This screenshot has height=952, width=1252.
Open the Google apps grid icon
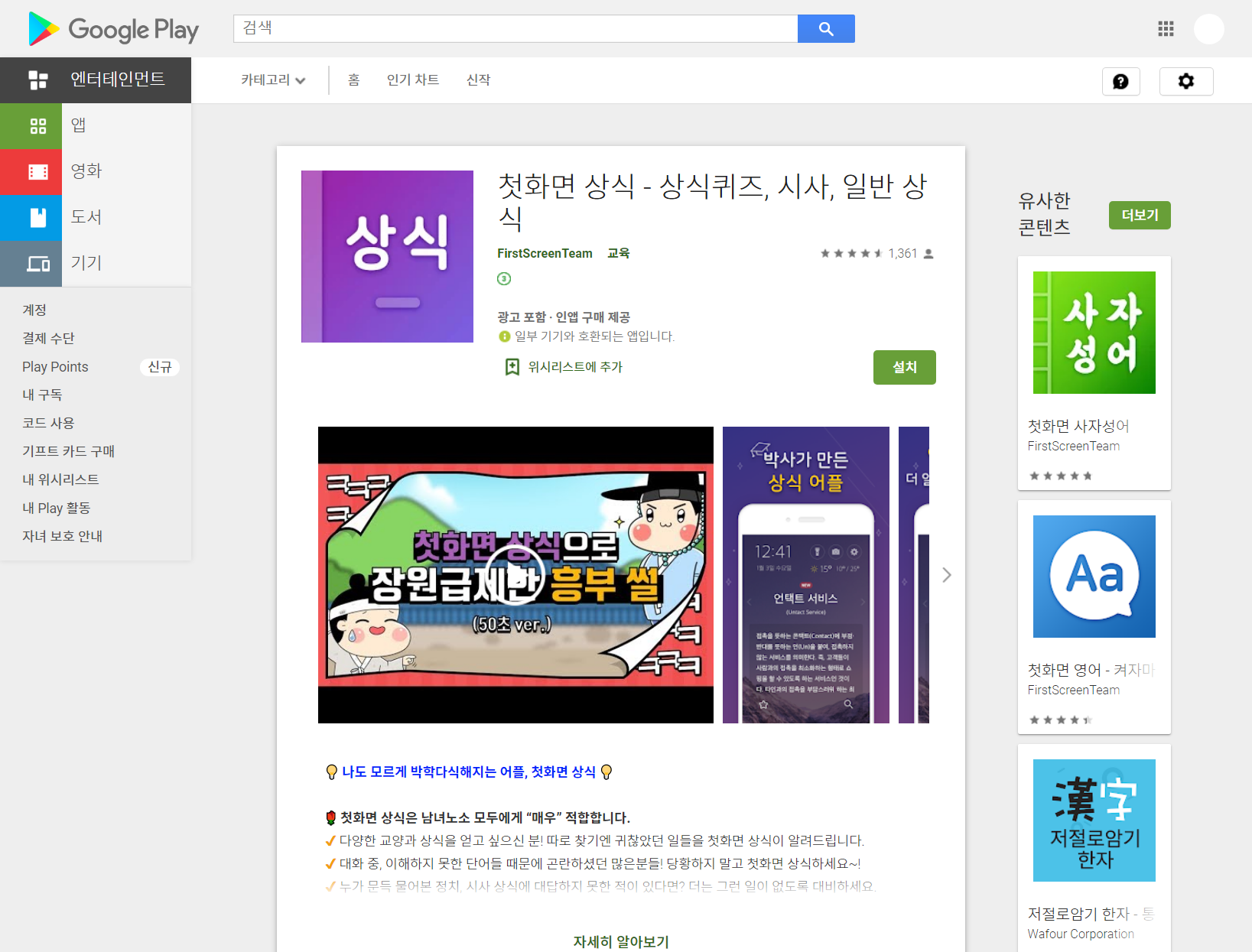pyautogui.click(x=1166, y=29)
